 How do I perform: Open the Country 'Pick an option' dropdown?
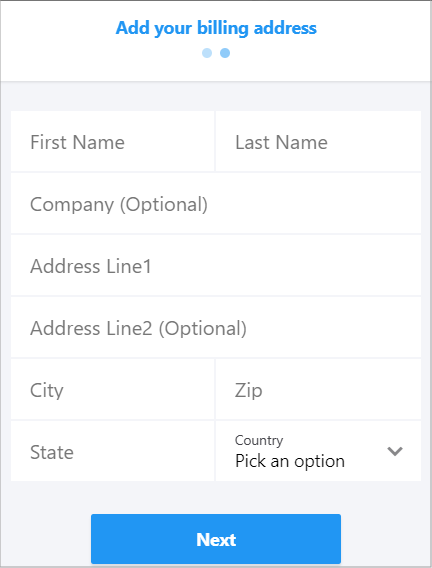point(318,451)
